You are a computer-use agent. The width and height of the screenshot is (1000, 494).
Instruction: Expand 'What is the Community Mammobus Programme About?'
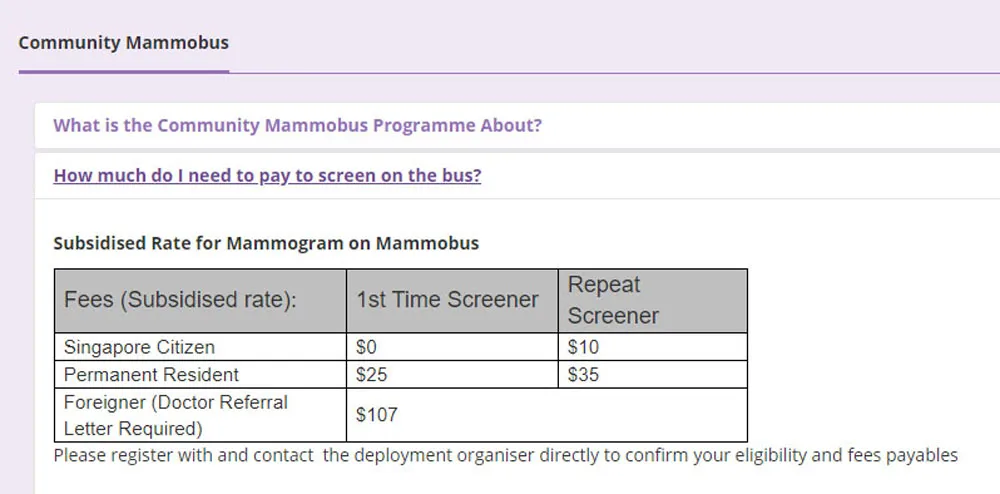(x=297, y=125)
